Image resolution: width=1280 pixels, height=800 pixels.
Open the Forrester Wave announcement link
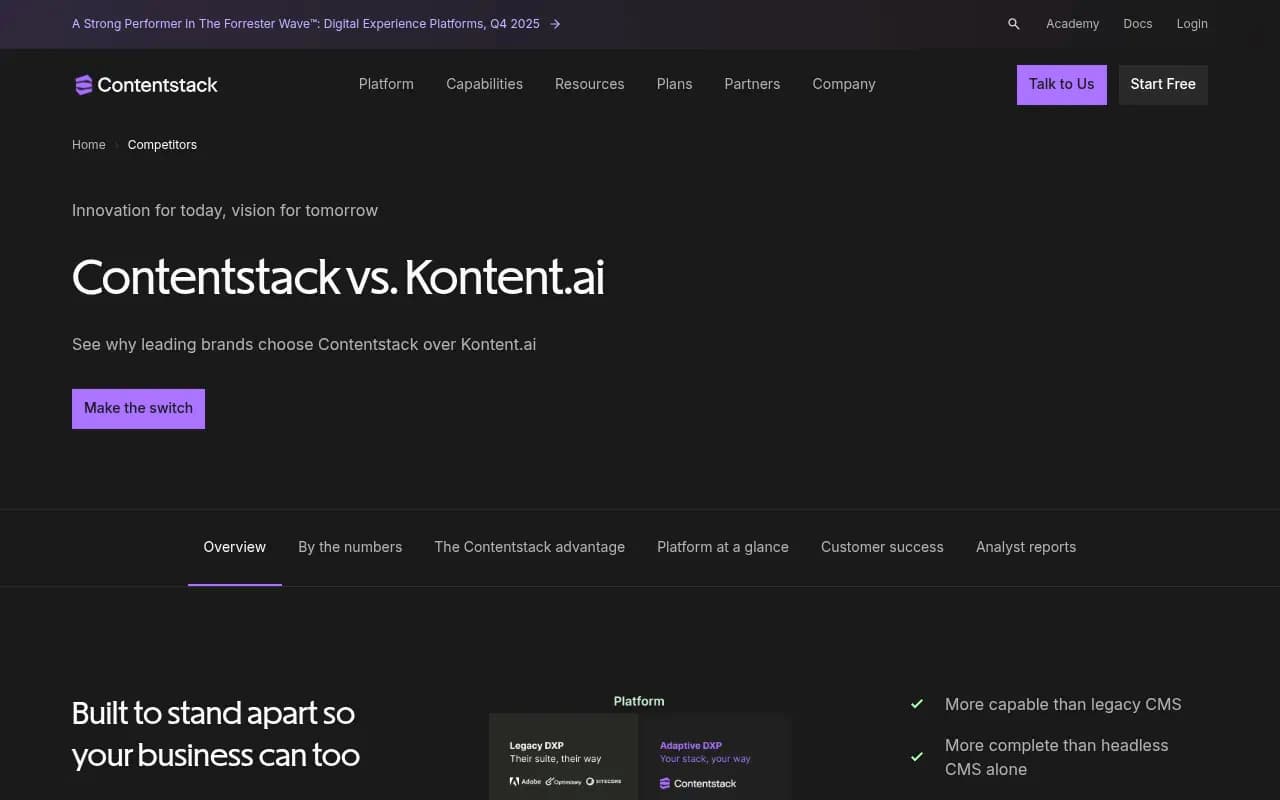(305, 23)
